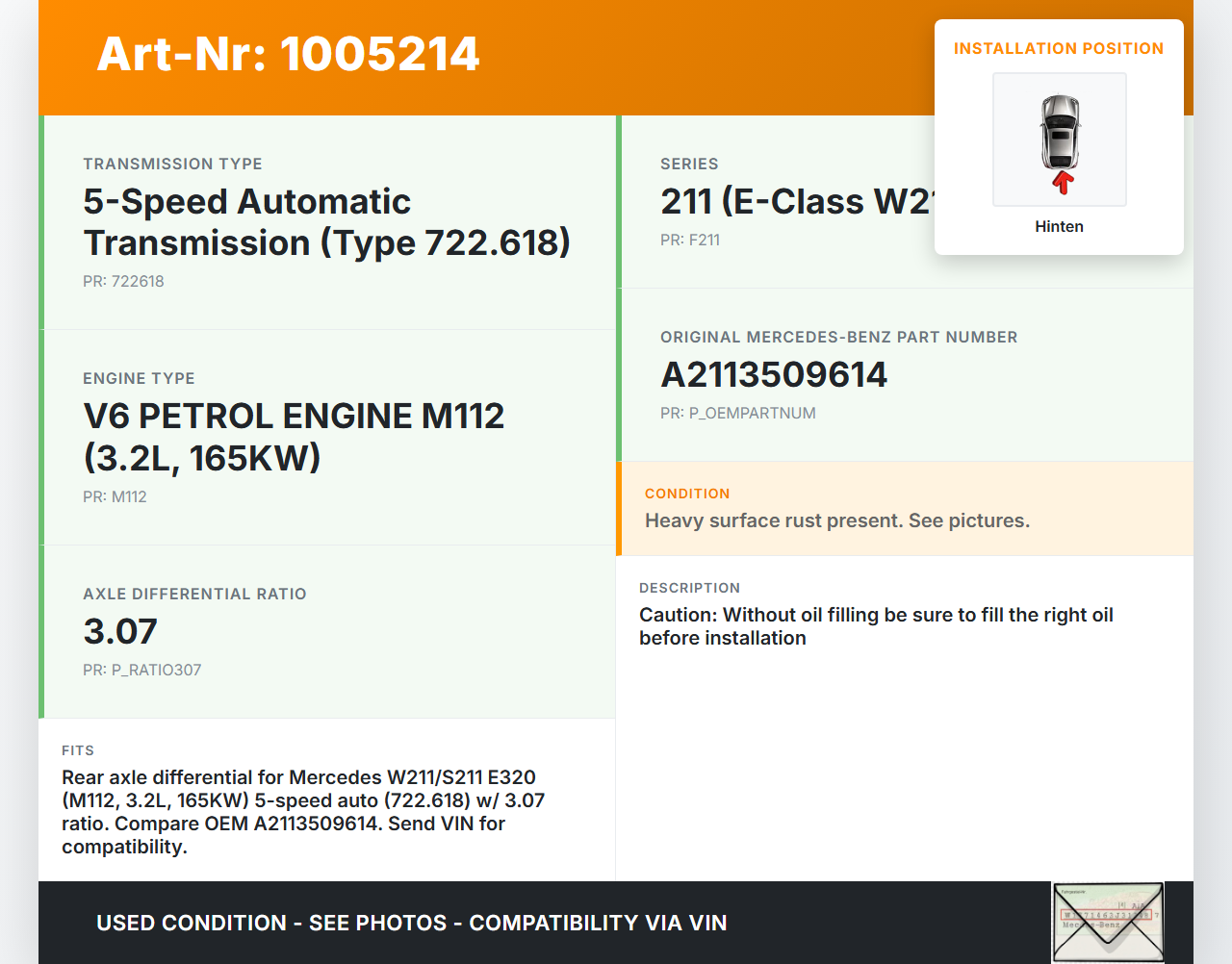Click the PR: P_OEMPARTNUM code
This screenshot has width=1232, height=964.
pyautogui.click(x=737, y=413)
